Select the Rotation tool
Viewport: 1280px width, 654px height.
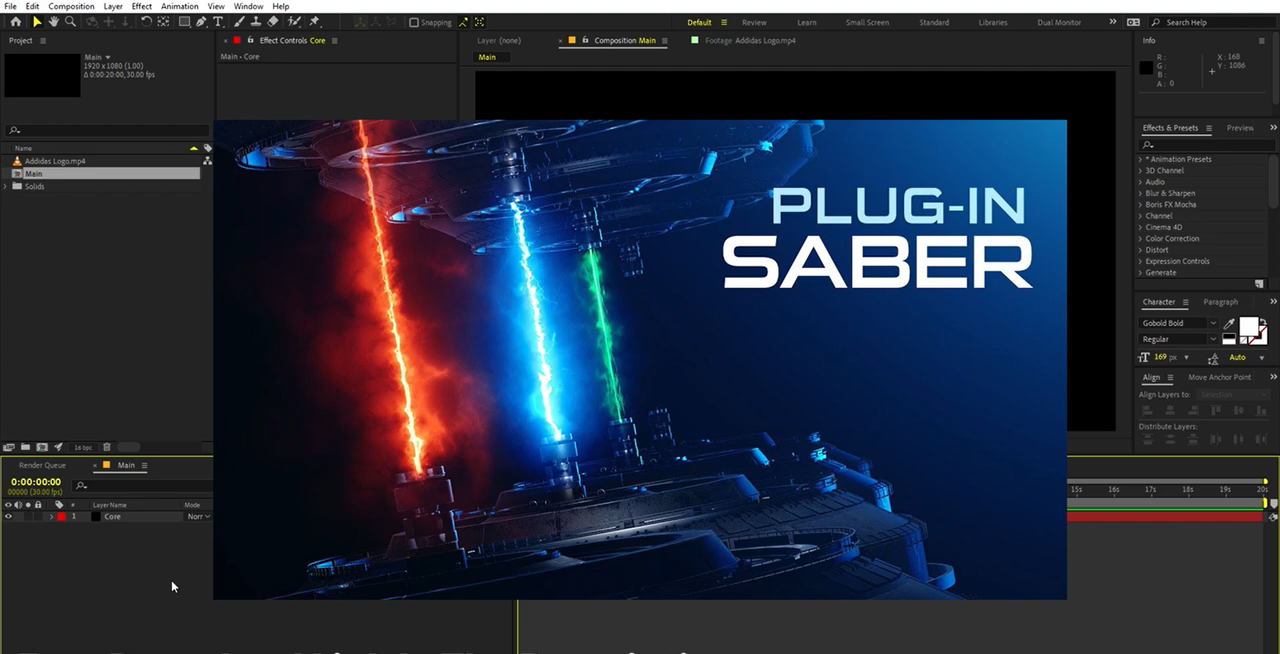coord(146,22)
